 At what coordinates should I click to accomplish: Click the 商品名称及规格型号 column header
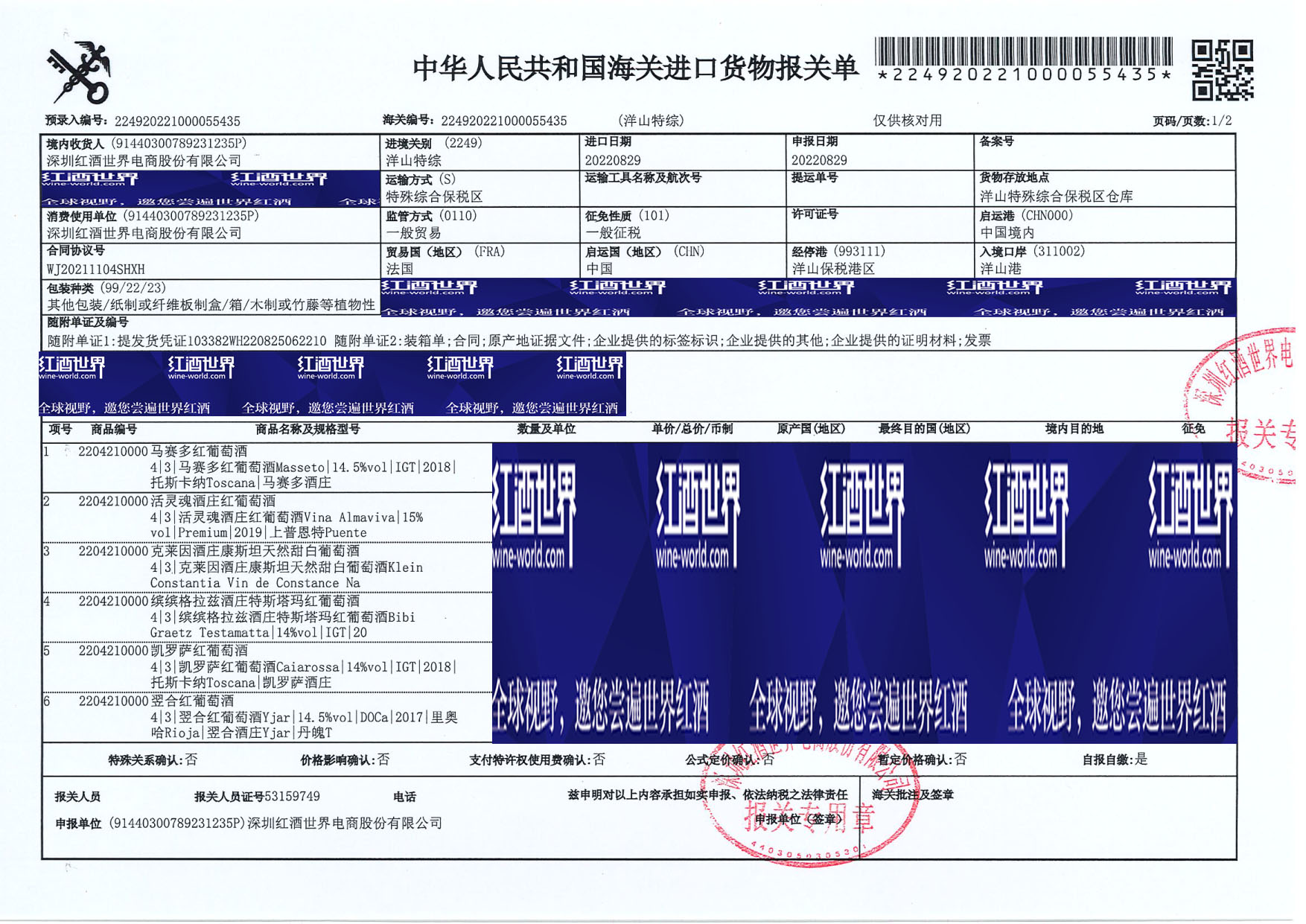tap(308, 430)
